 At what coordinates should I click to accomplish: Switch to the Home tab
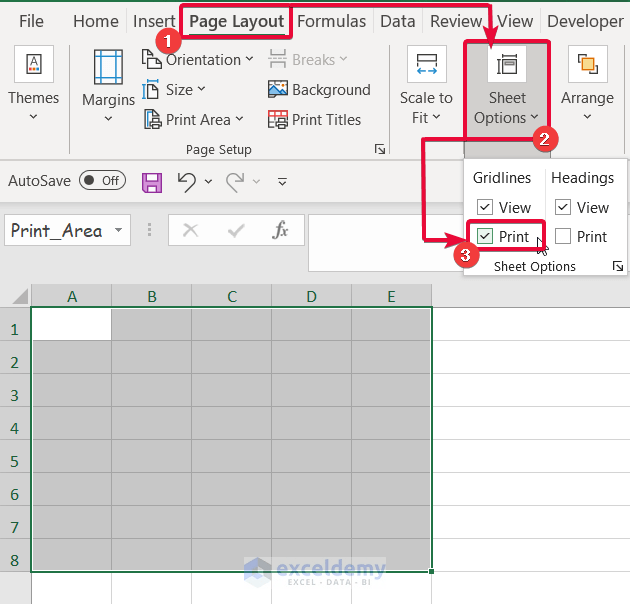coord(96,21)
